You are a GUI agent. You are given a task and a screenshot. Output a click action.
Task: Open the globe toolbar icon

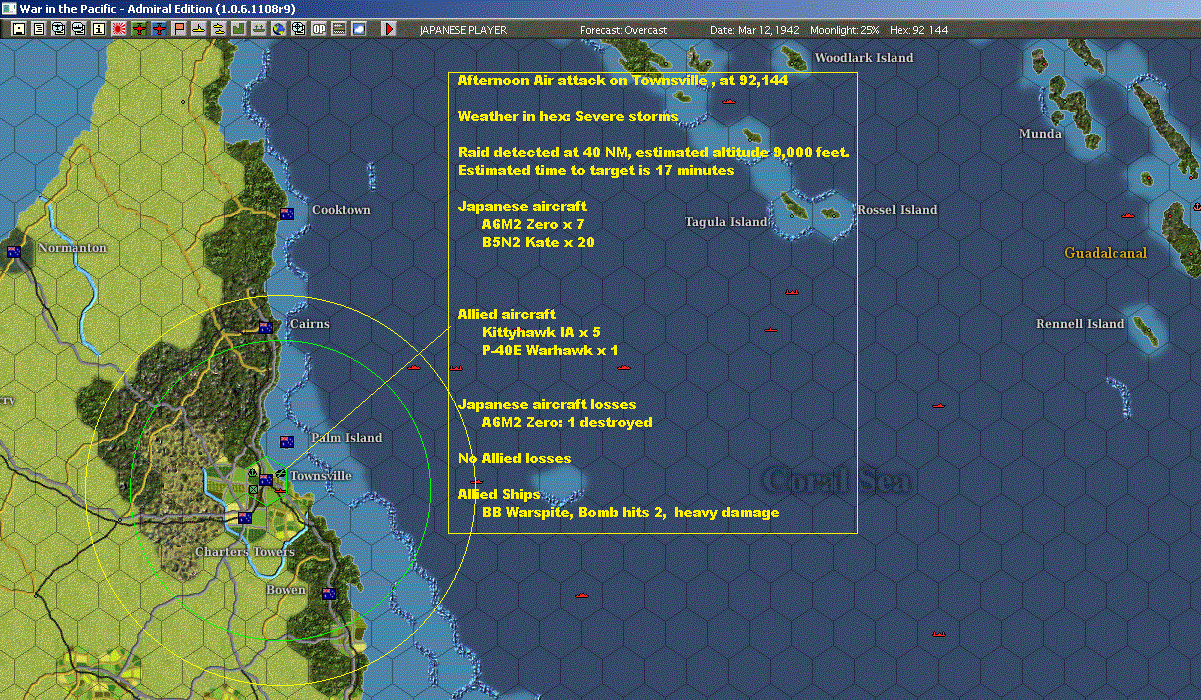[279, 29]
